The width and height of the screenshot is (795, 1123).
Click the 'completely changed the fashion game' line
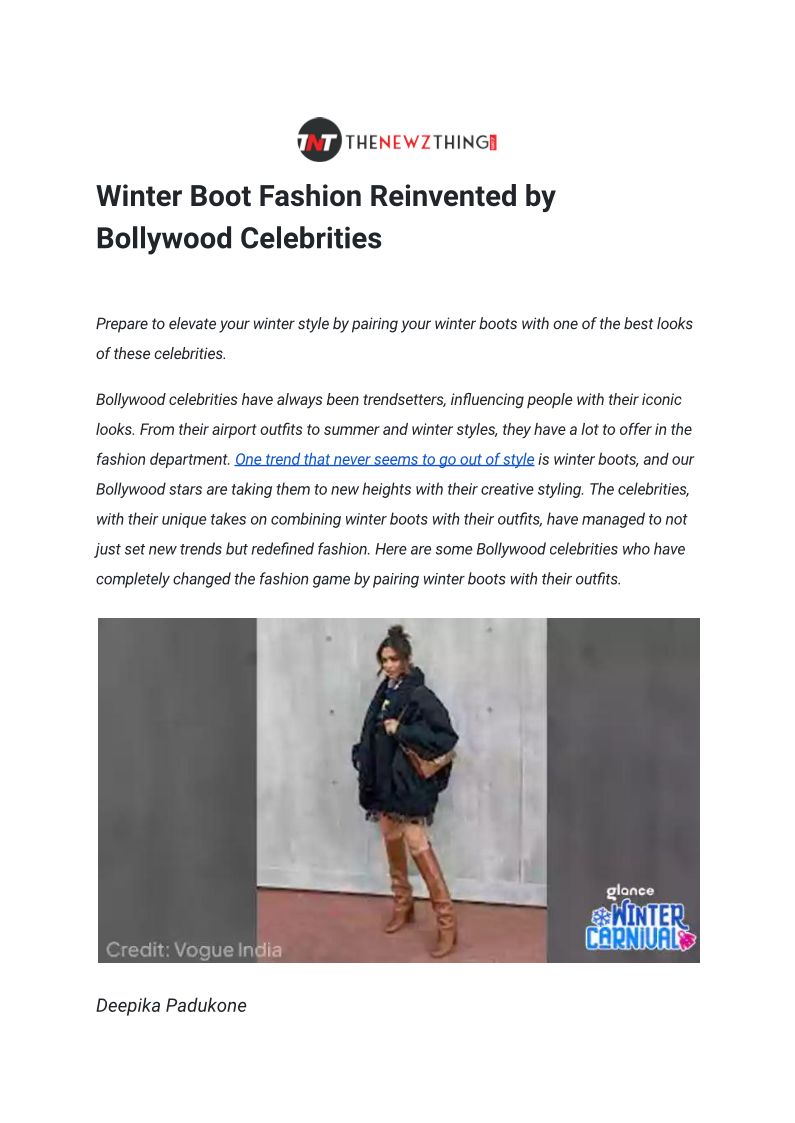358,579
